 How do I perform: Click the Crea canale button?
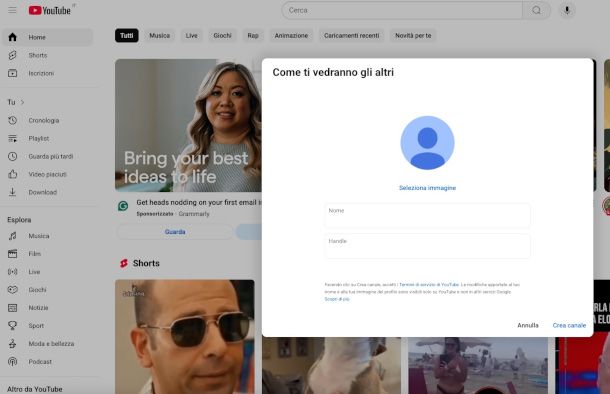[569, 325]
